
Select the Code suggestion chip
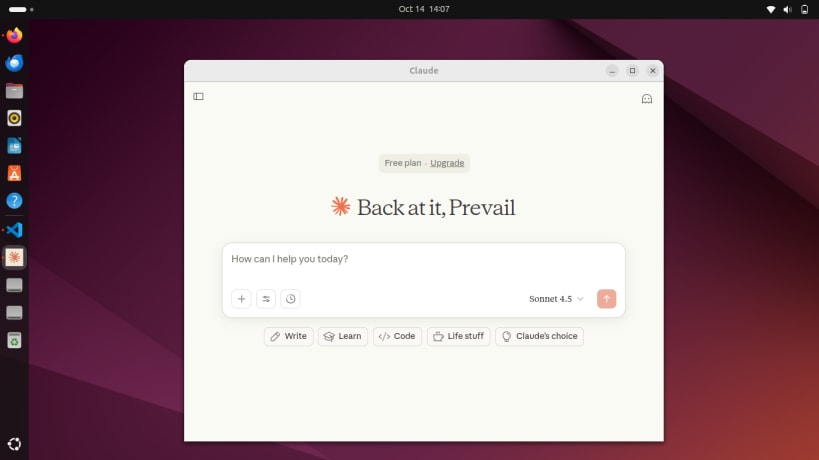coord(397,336)
